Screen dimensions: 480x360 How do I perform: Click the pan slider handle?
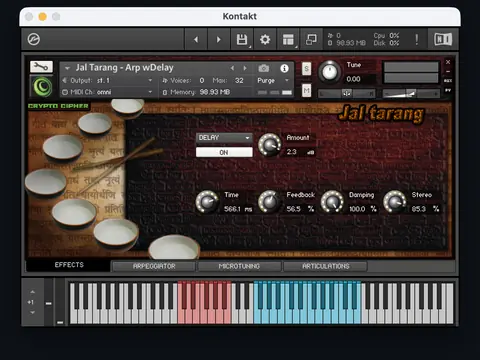coord(347,94)
